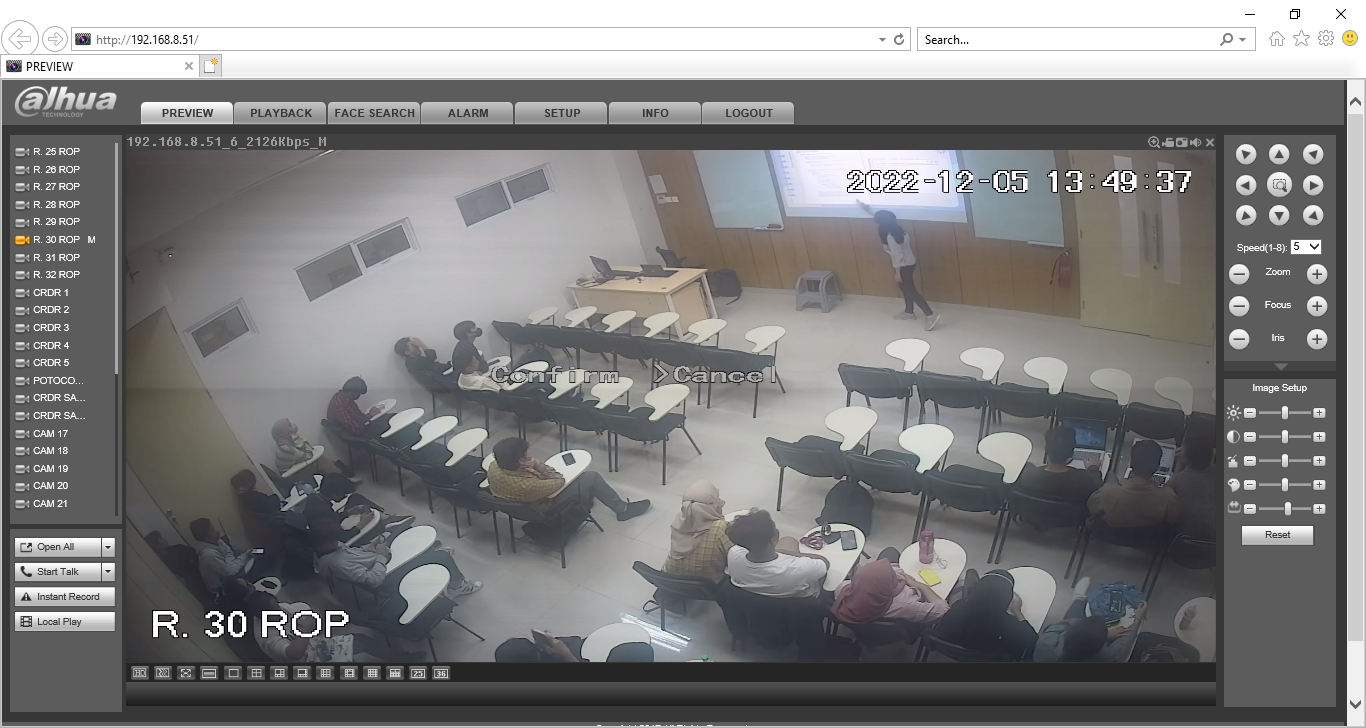Increase brightness with plus button
1366x728 pixels.
pyautogui.click(x=1319, y=413)
